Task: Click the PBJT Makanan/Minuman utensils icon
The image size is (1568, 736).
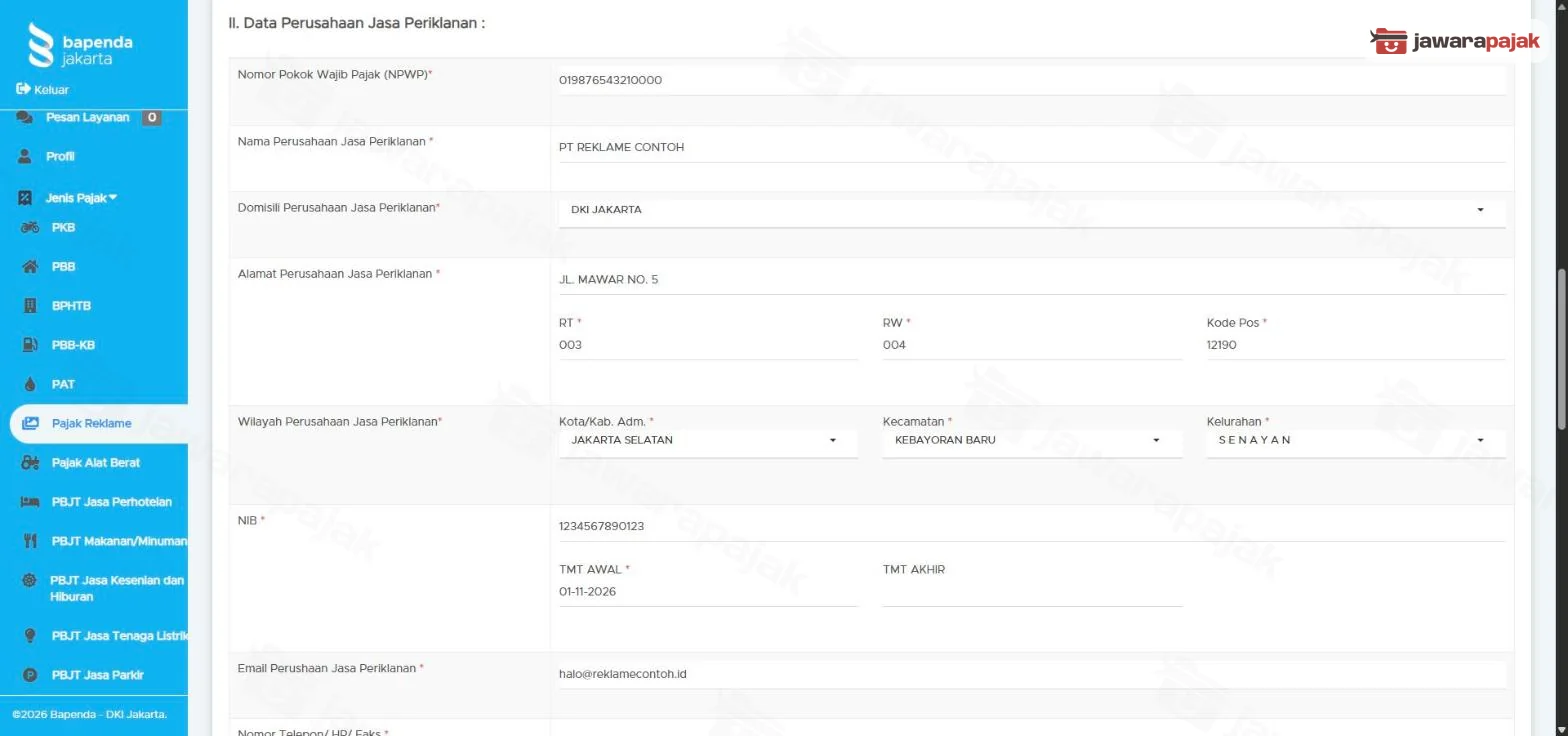Action: tap(30, 541)
